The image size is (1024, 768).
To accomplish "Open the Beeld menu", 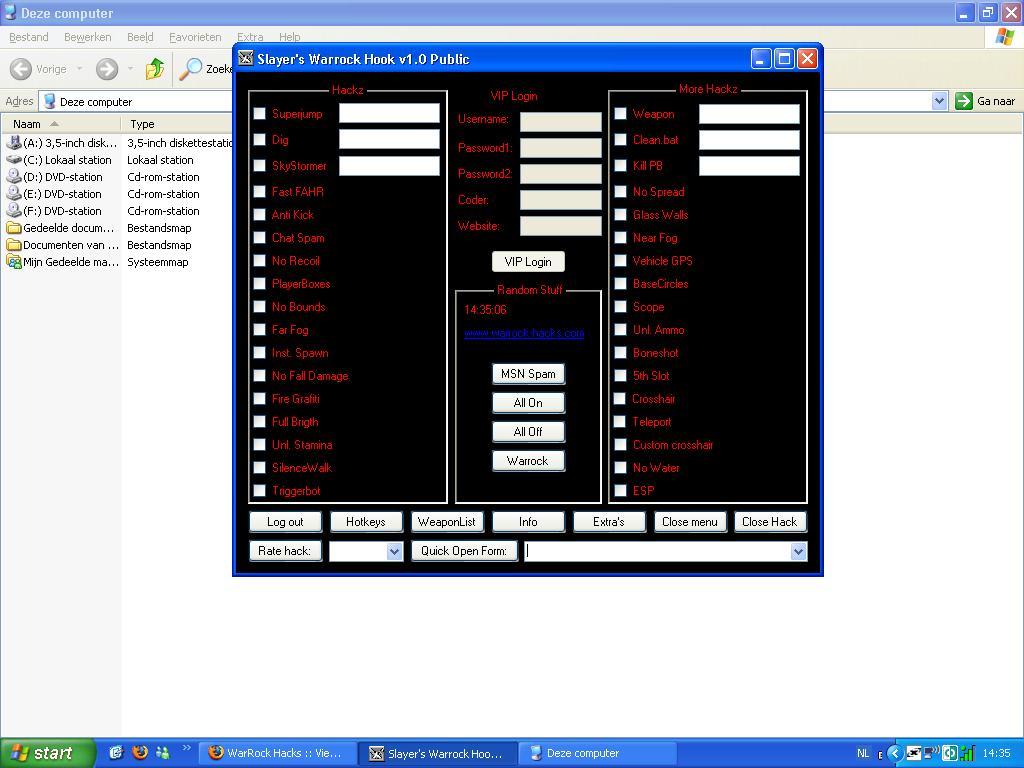I will click(x=140, y=37).
